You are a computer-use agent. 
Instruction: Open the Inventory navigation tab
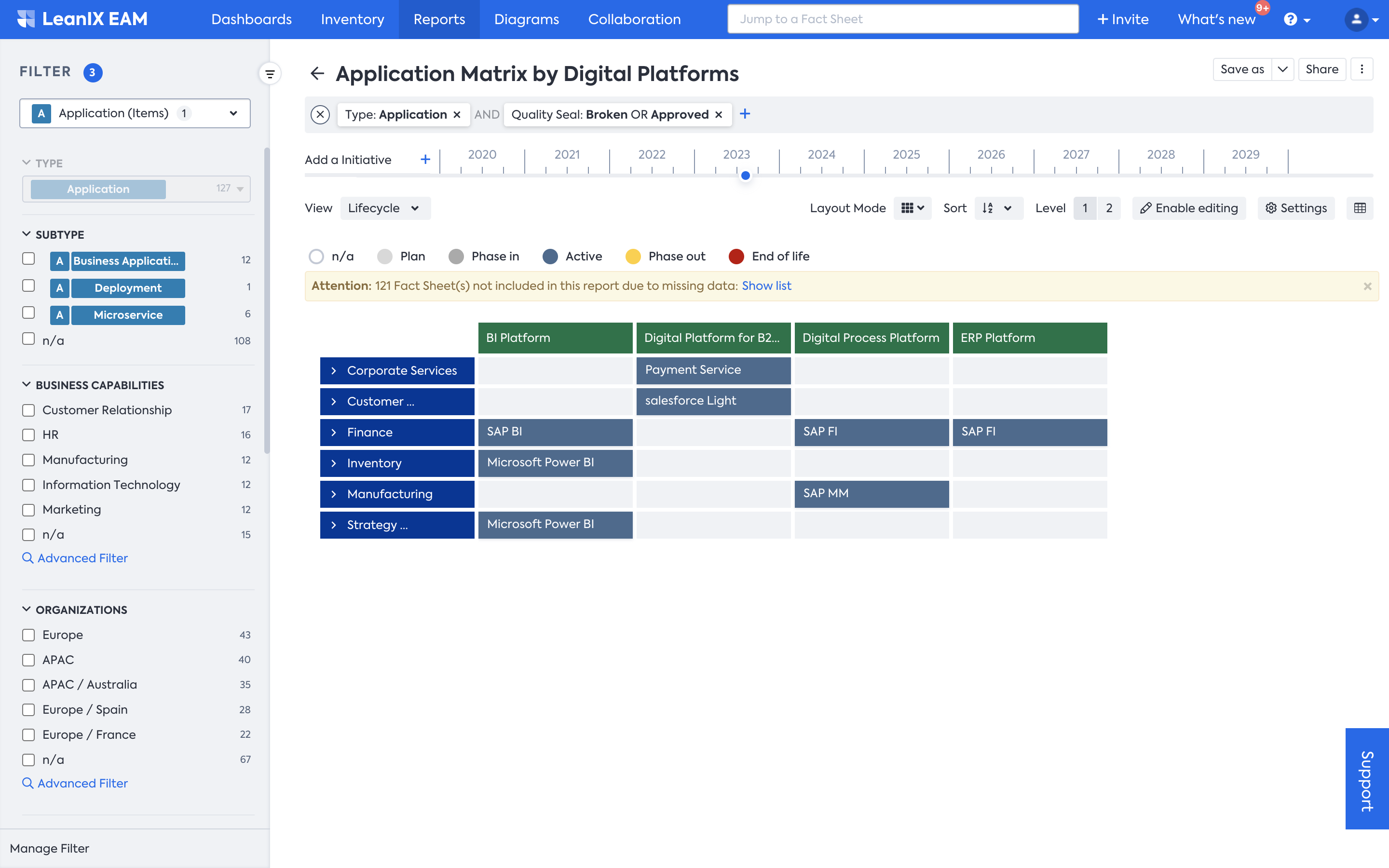[x=352, y=19]
